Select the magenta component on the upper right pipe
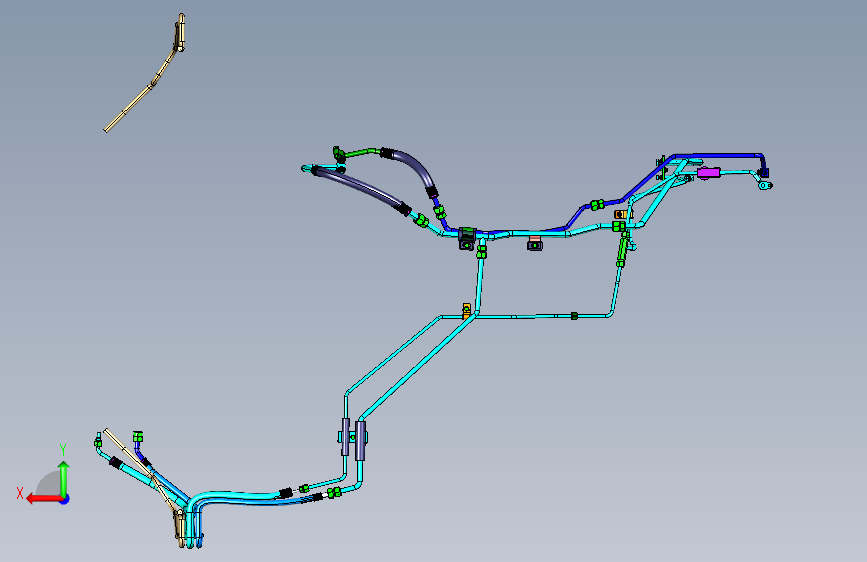This screenshot has height=562, width=867. [708, 173]
